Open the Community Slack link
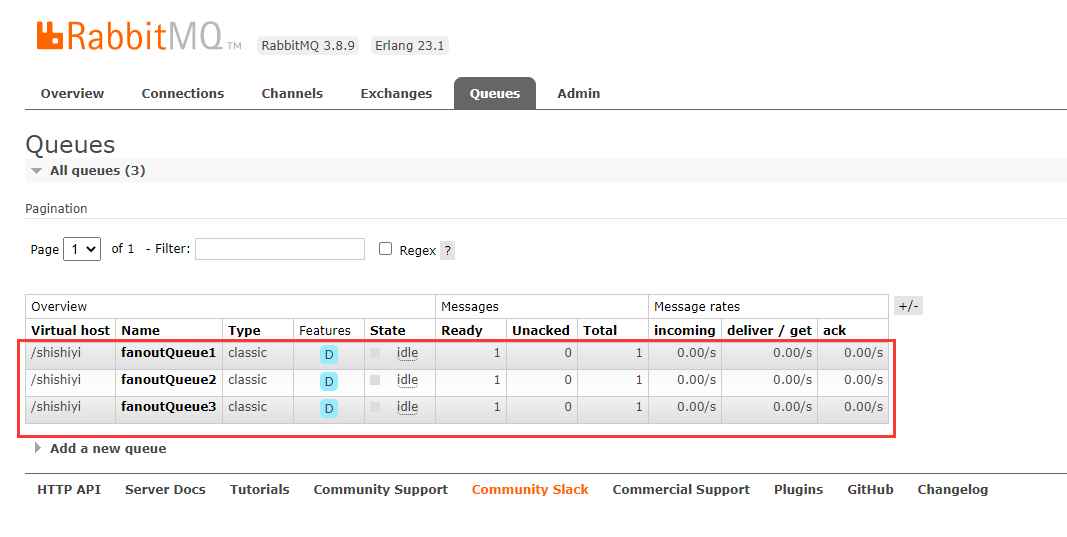The width and height of the screenshot is (1067, 537). tap(530, 489)
